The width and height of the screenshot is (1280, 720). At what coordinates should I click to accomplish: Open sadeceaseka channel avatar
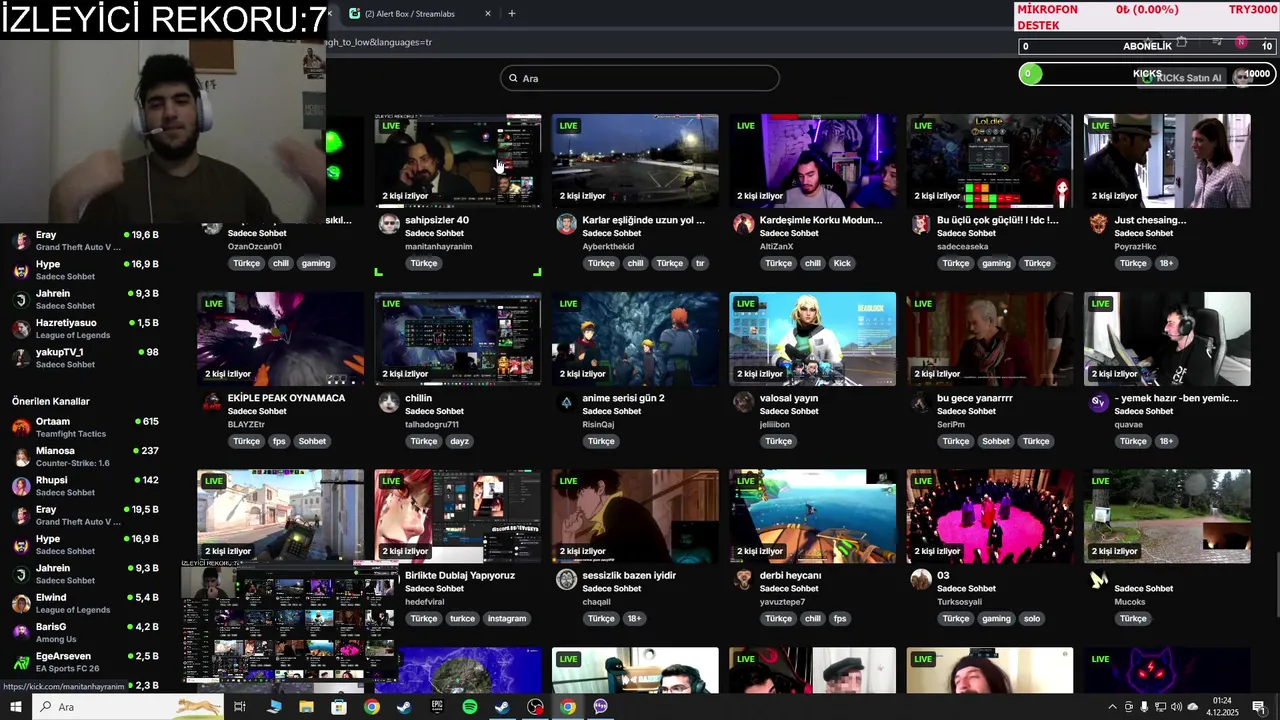921,224
